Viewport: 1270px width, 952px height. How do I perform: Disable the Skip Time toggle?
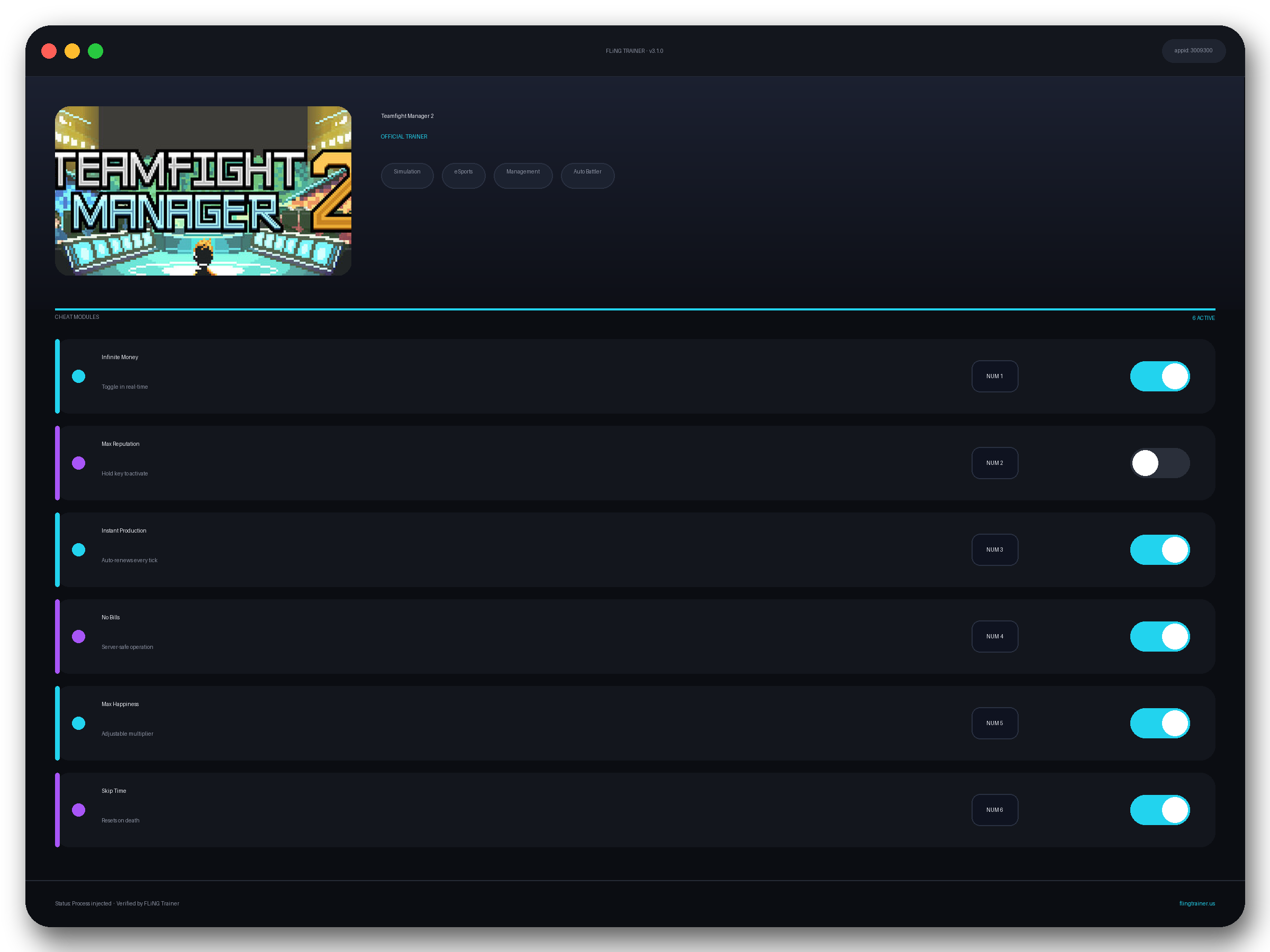tap(1160, 810)
